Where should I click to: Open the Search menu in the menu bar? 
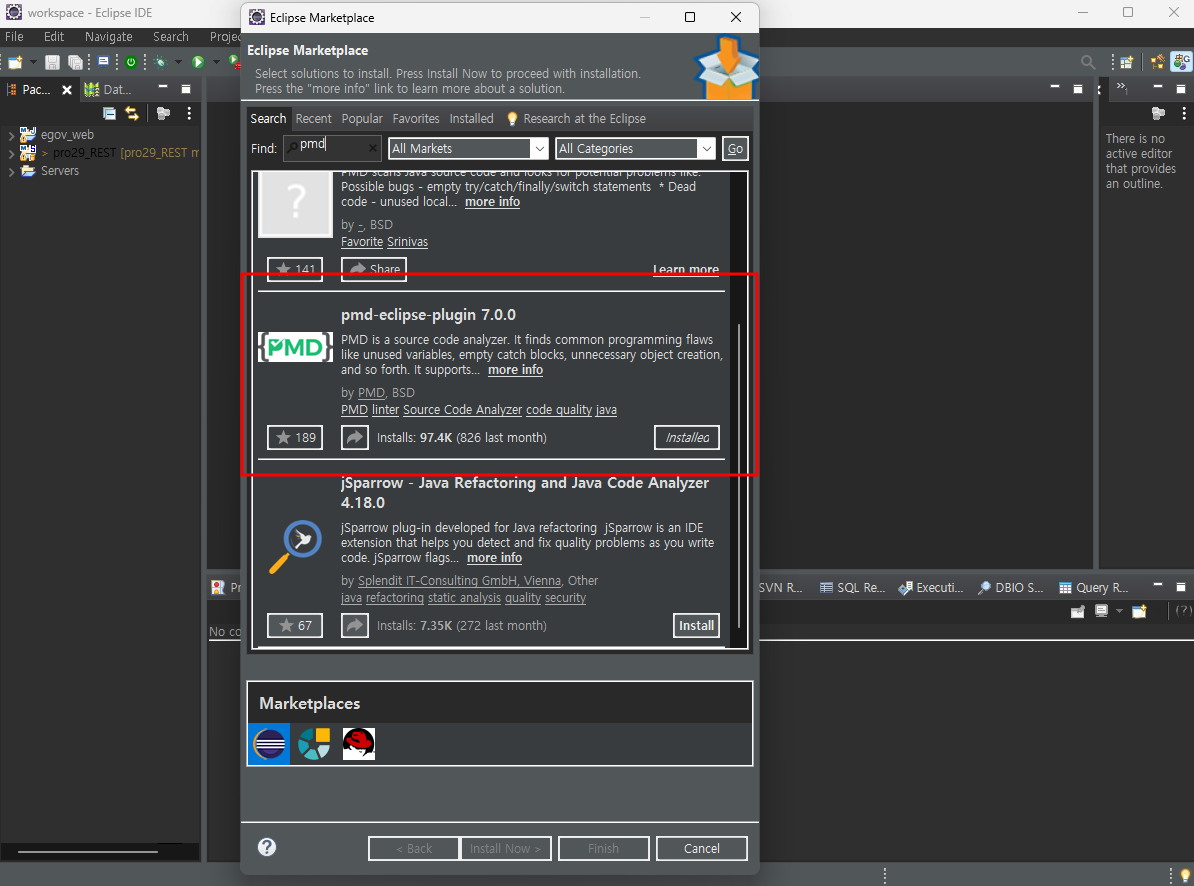(171, 37)
